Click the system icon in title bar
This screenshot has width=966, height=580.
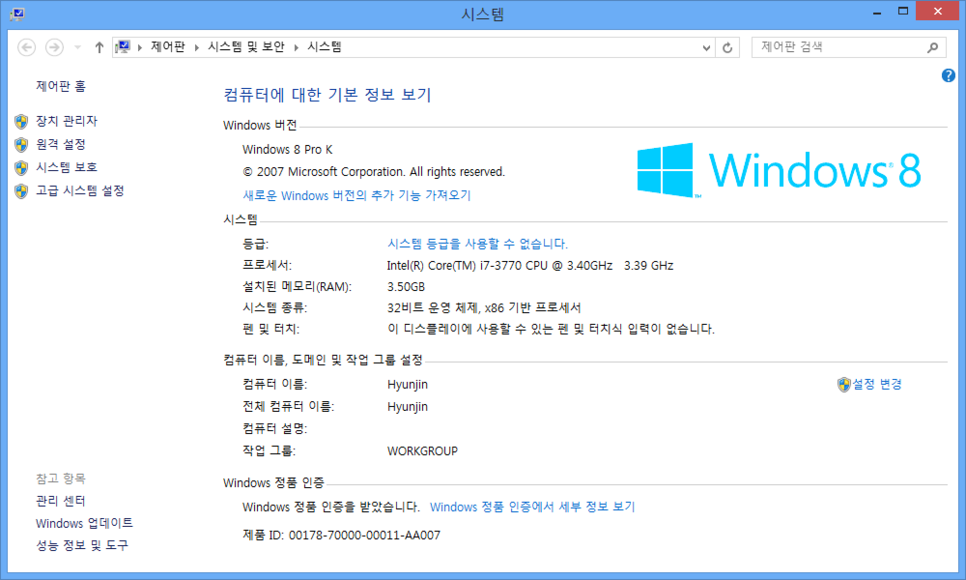click(17, 14)
